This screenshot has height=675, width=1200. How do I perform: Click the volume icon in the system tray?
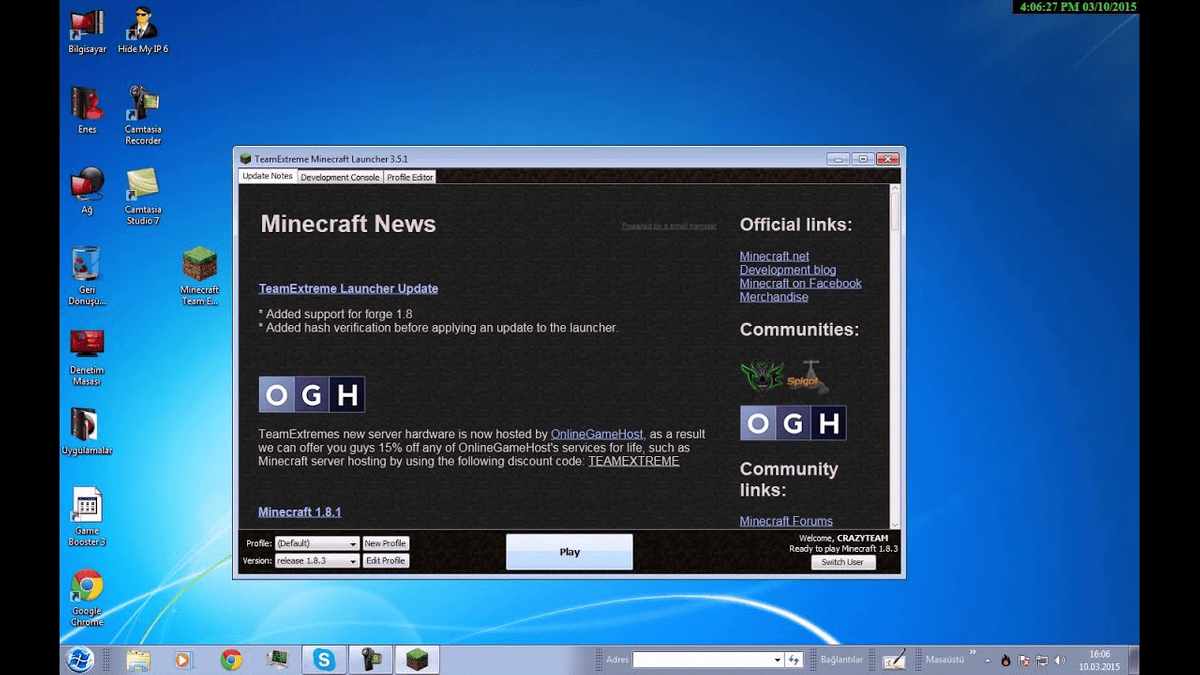tap(1061, 660)
